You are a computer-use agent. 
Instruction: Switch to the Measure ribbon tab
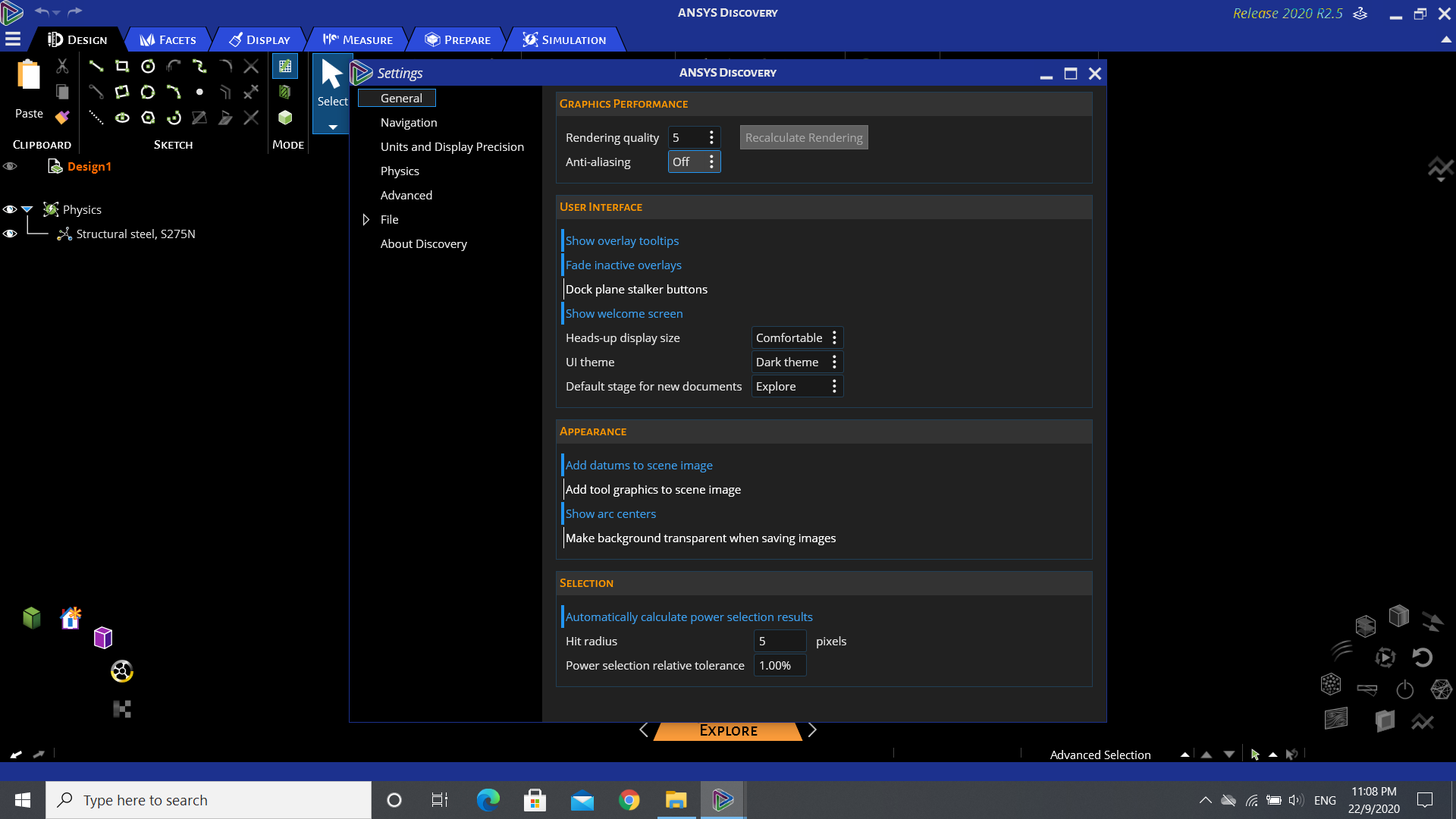tap(357, 39)
